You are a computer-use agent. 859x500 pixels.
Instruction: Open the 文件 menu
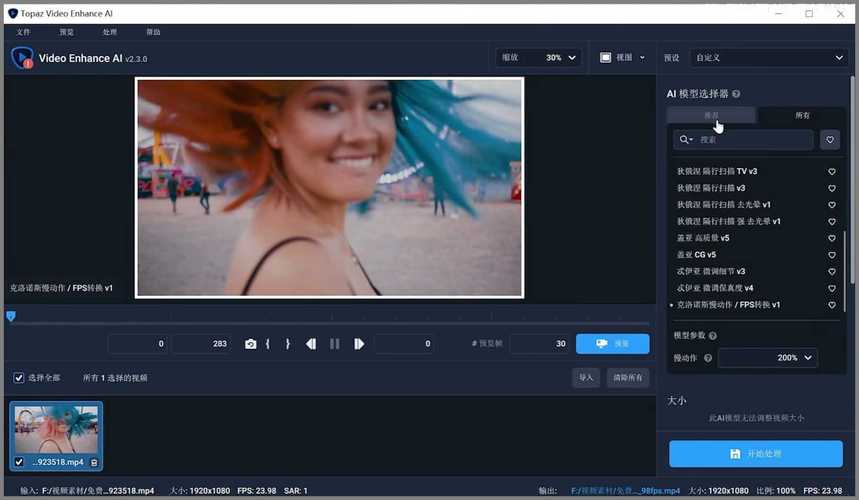tap(24, 32)
